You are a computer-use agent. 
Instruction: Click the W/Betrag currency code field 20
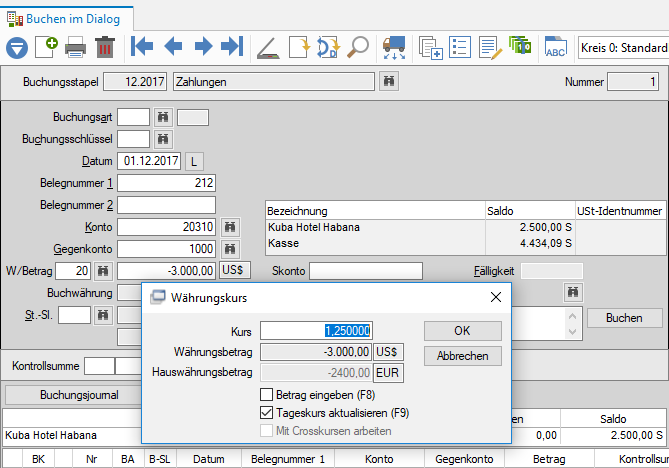pyautogui.click(x=73, y=271)
